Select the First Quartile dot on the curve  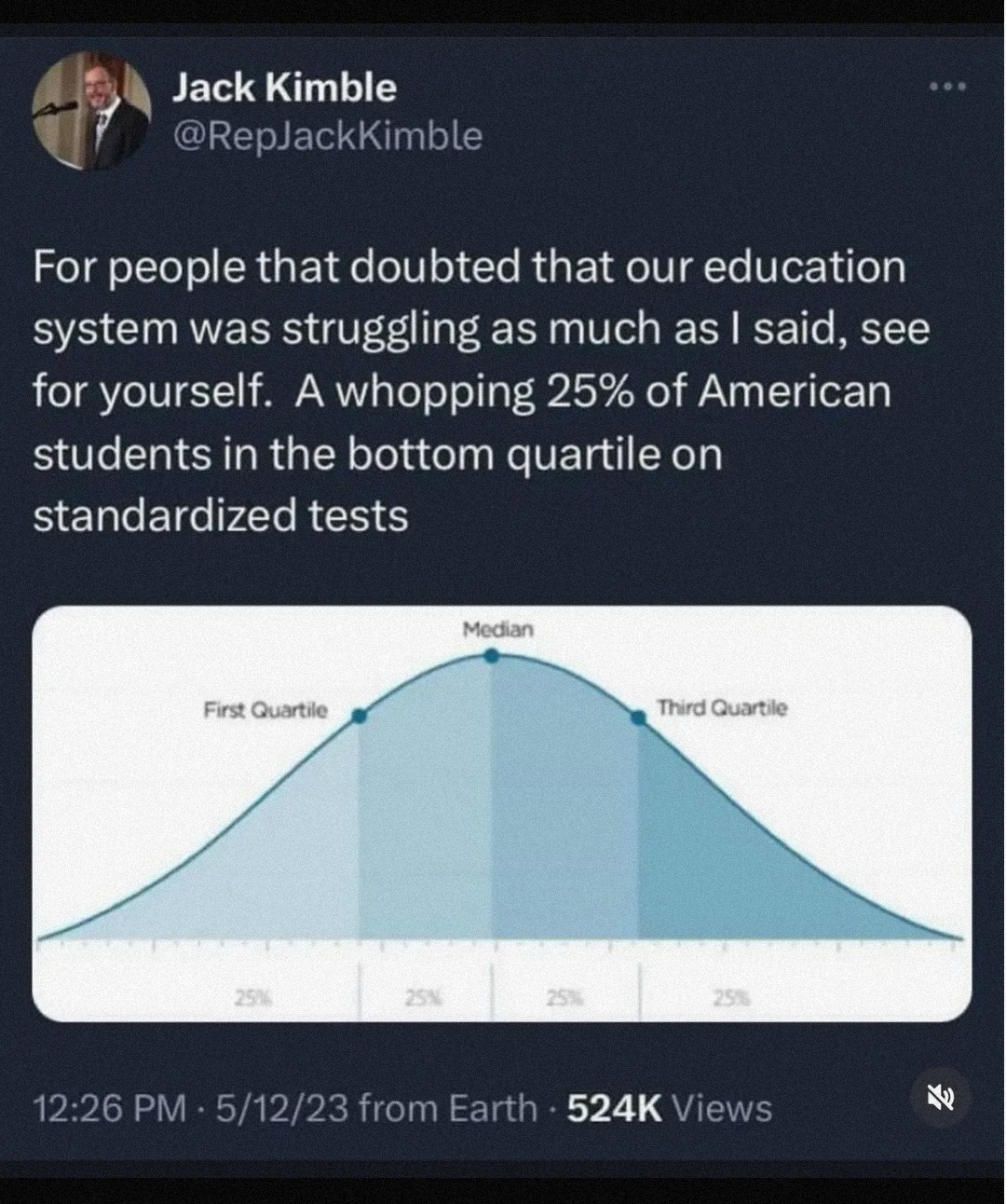pyautogui.click(x=360, y=716)
